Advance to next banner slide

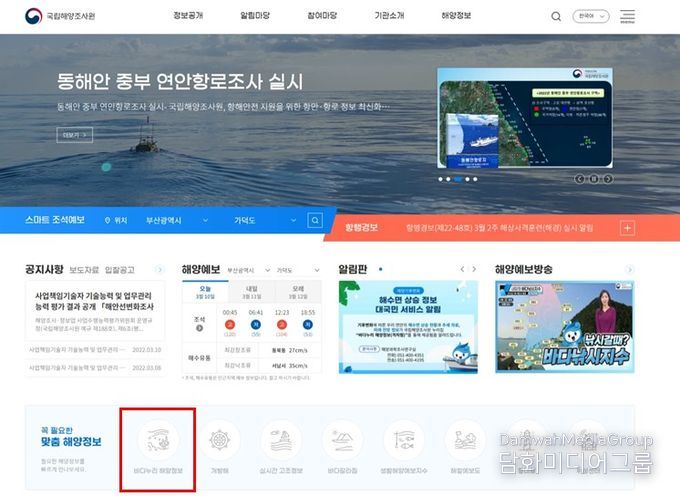pyautogui.click(x=608, y=179)
